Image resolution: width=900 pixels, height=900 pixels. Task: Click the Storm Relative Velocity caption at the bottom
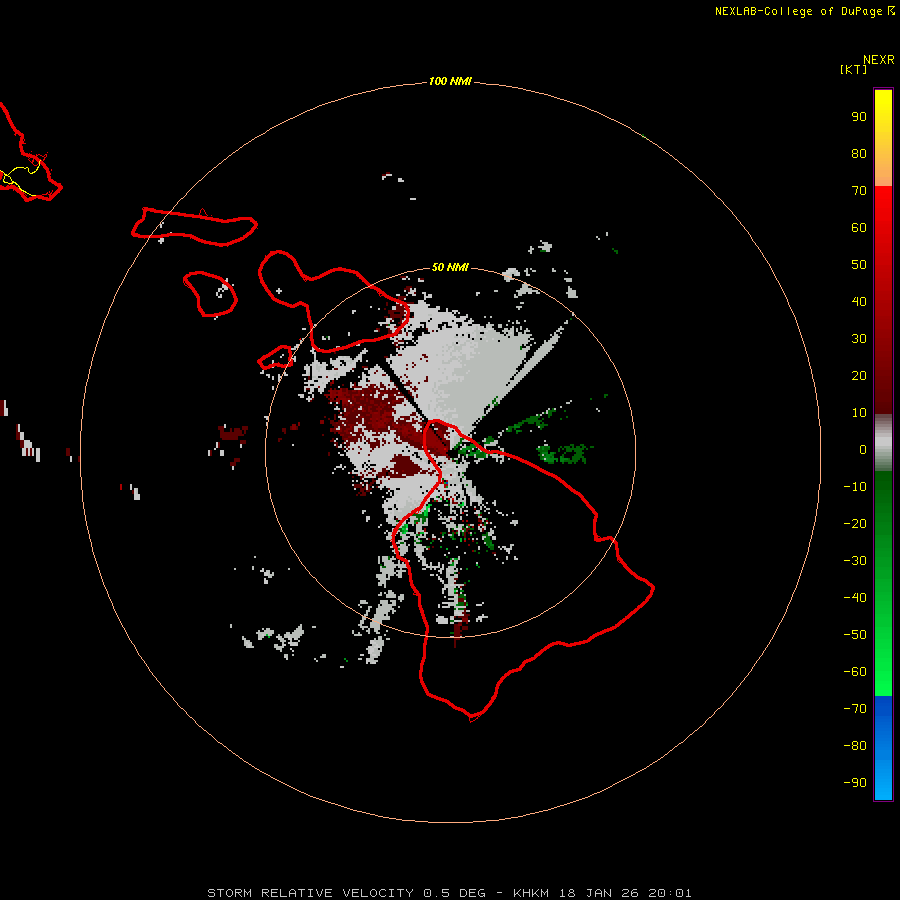pos(449,893)
